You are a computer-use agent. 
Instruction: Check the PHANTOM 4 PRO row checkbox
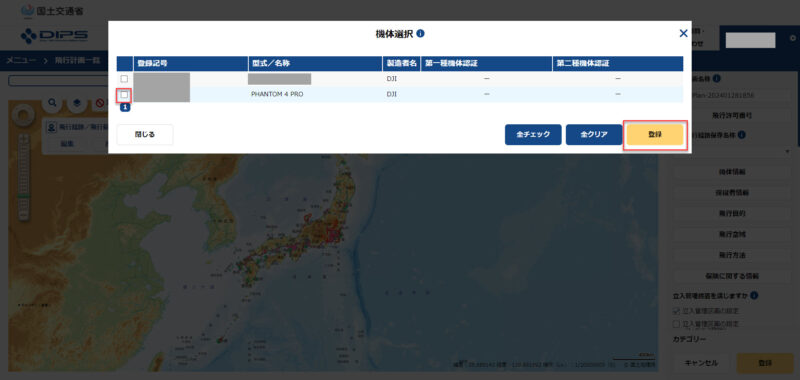pos(124,94)
